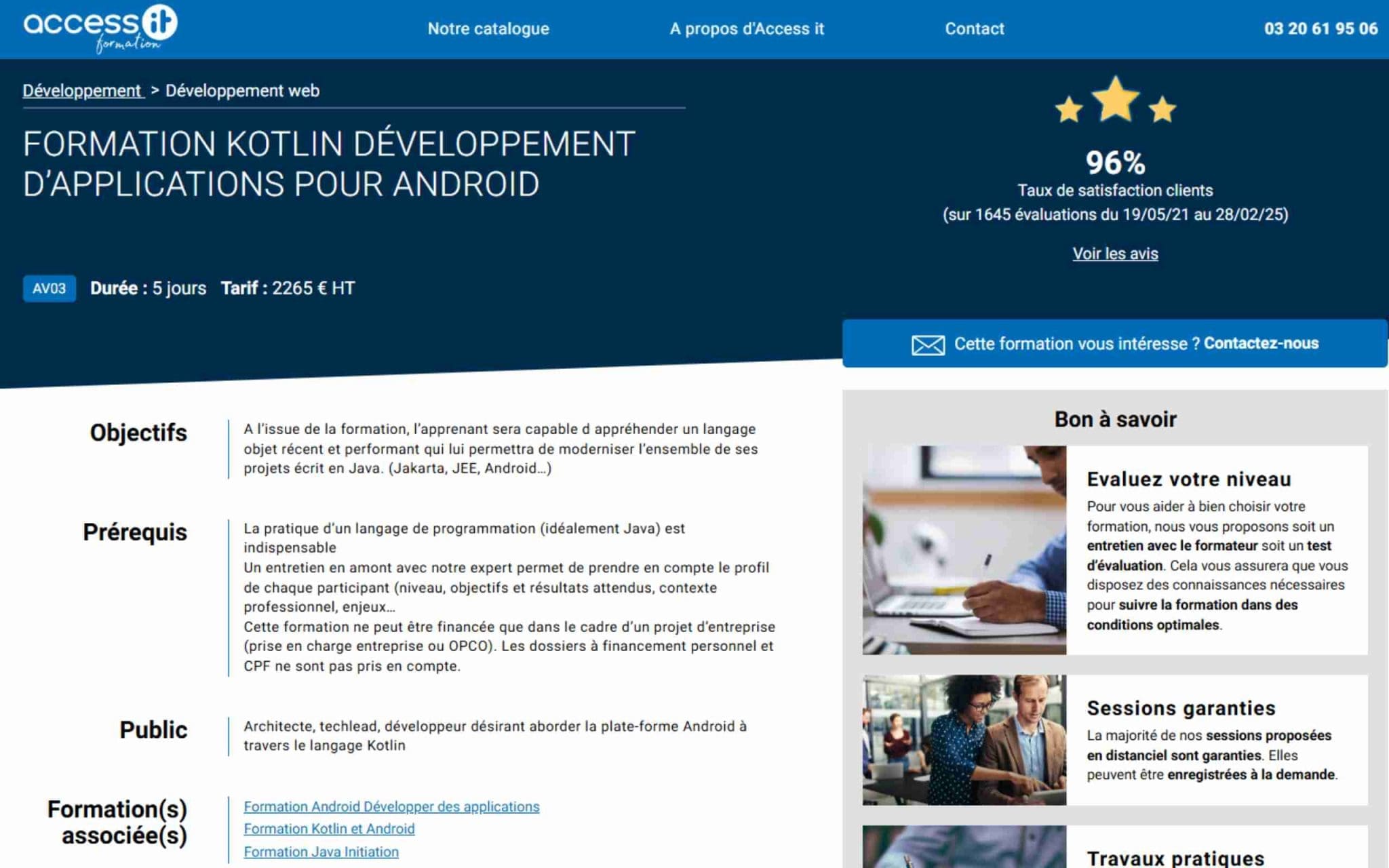Click the Travaux pratiques heading

1175,858
